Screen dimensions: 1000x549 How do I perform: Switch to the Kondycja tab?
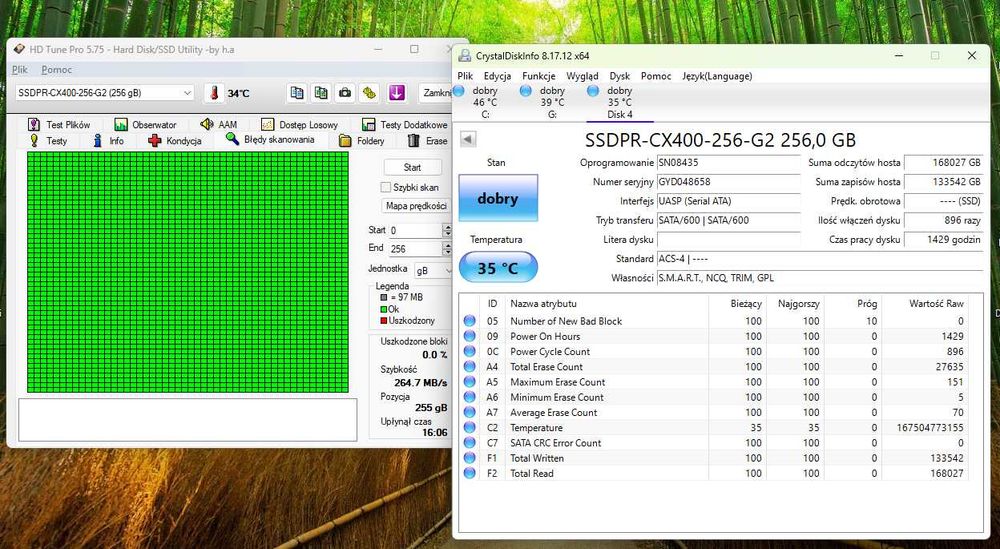click(x=175, y=141)
